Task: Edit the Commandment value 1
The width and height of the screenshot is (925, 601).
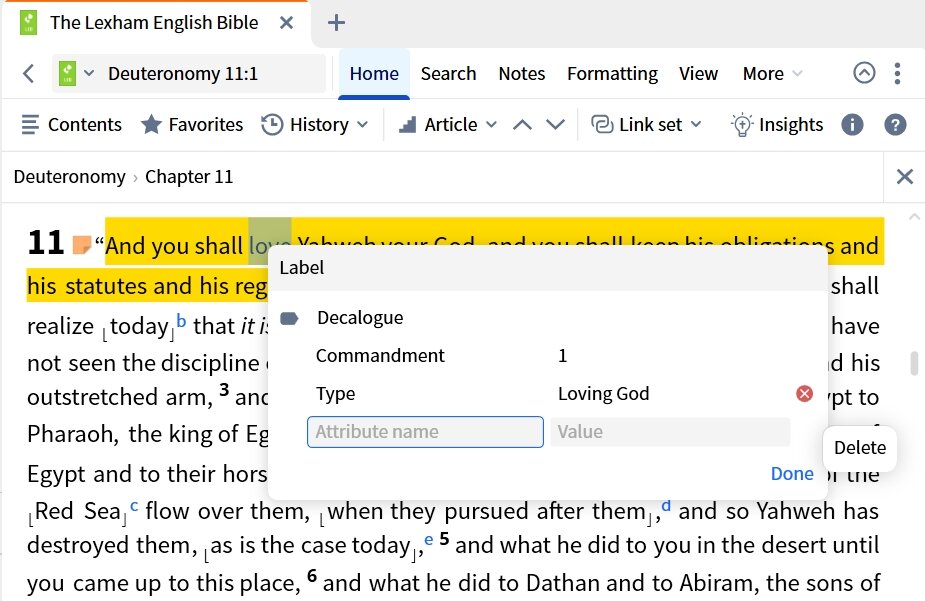Action: [562, 356]
